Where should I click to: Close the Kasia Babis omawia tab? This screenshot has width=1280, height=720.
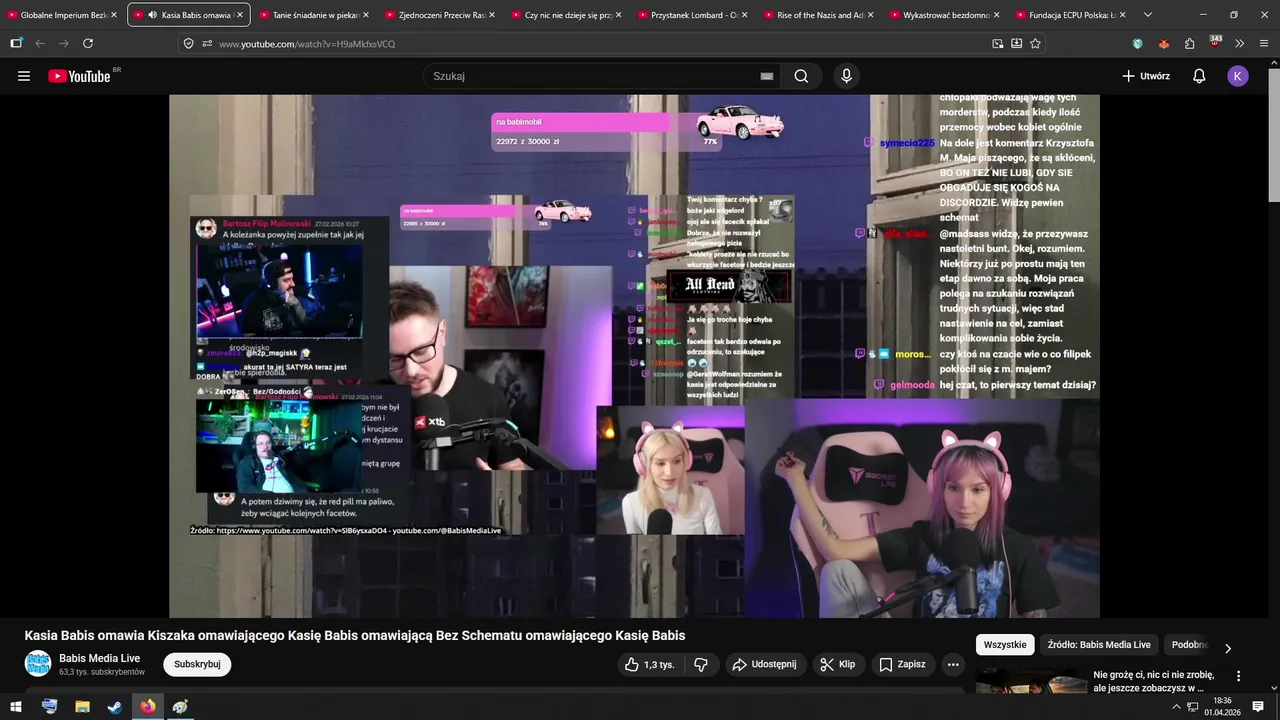(x=239, y=15)
